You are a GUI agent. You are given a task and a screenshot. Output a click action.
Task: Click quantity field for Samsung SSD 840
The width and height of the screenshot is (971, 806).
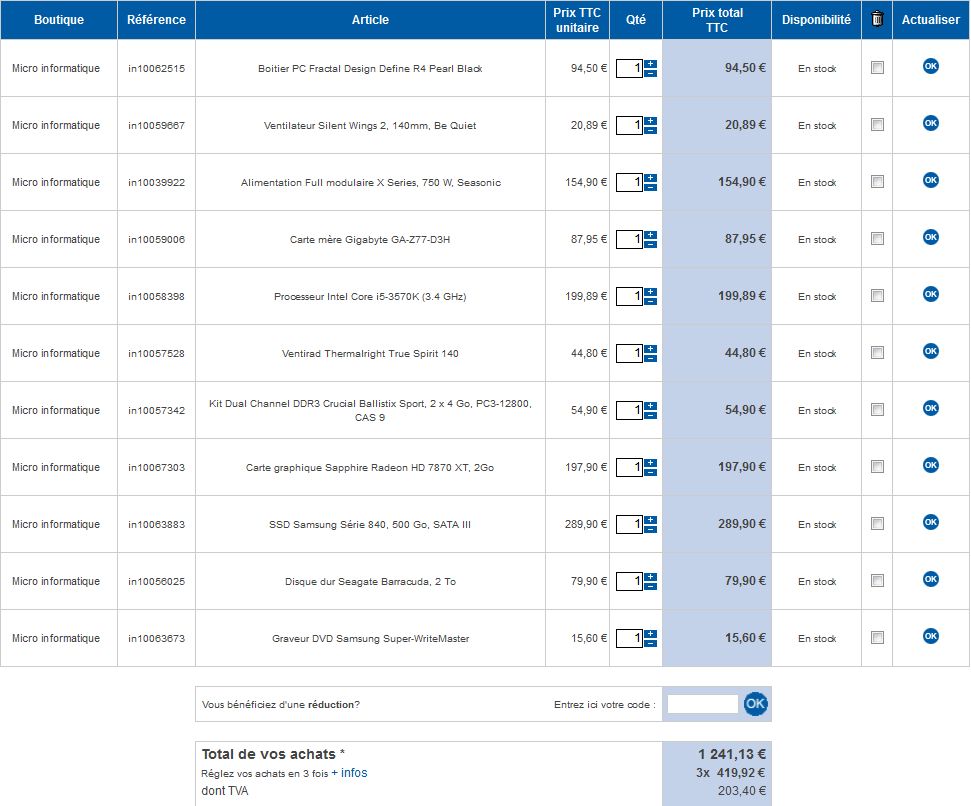629,525
